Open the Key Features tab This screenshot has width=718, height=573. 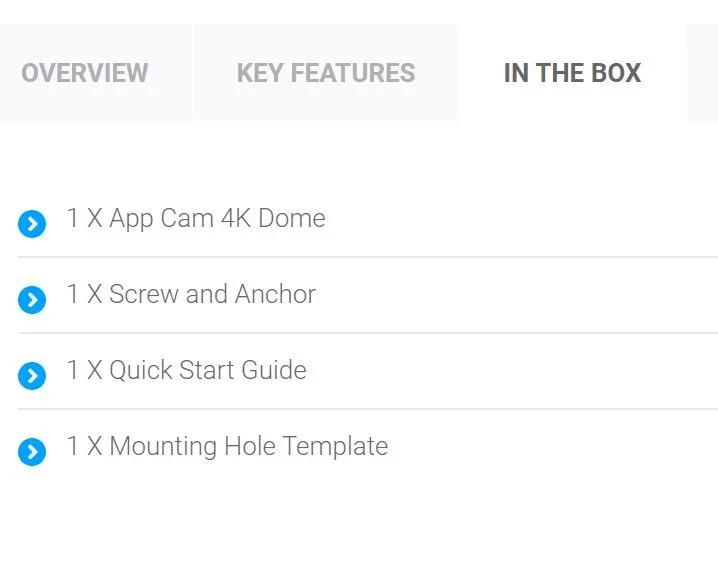point(326,73)
